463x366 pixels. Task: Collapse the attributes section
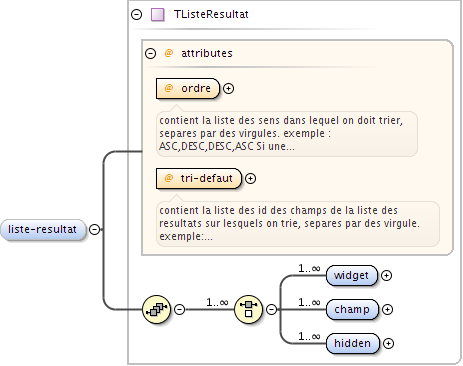[150, 53]
